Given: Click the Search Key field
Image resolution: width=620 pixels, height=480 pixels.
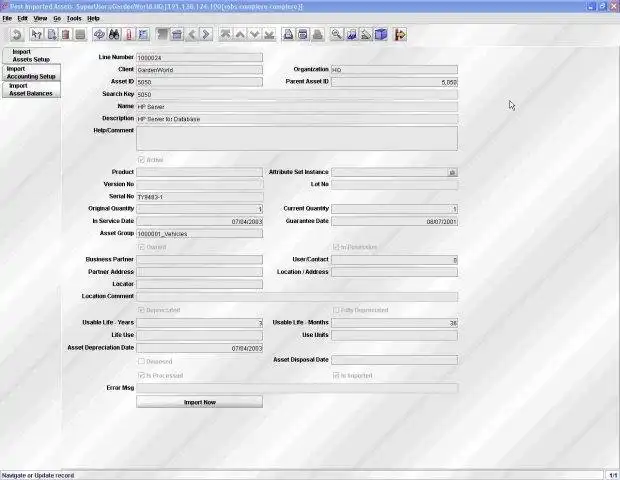Looking at the screenshot, I should pos(297,94).
